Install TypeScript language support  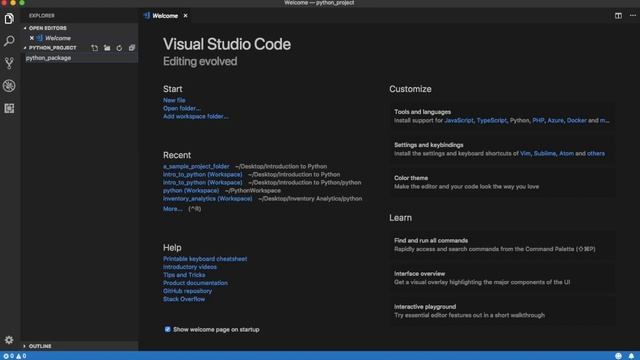pyautogui.click(x=491, y=120)
